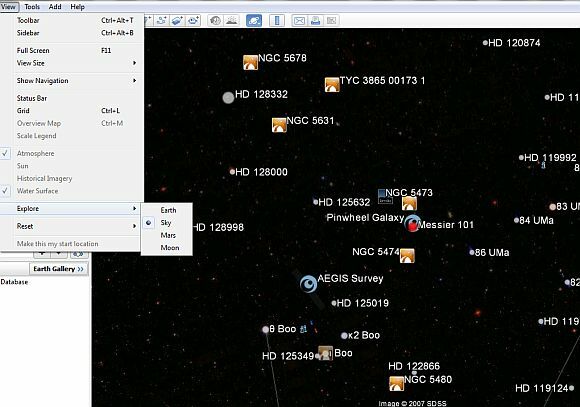Open the Tools menu

point(32,7)
